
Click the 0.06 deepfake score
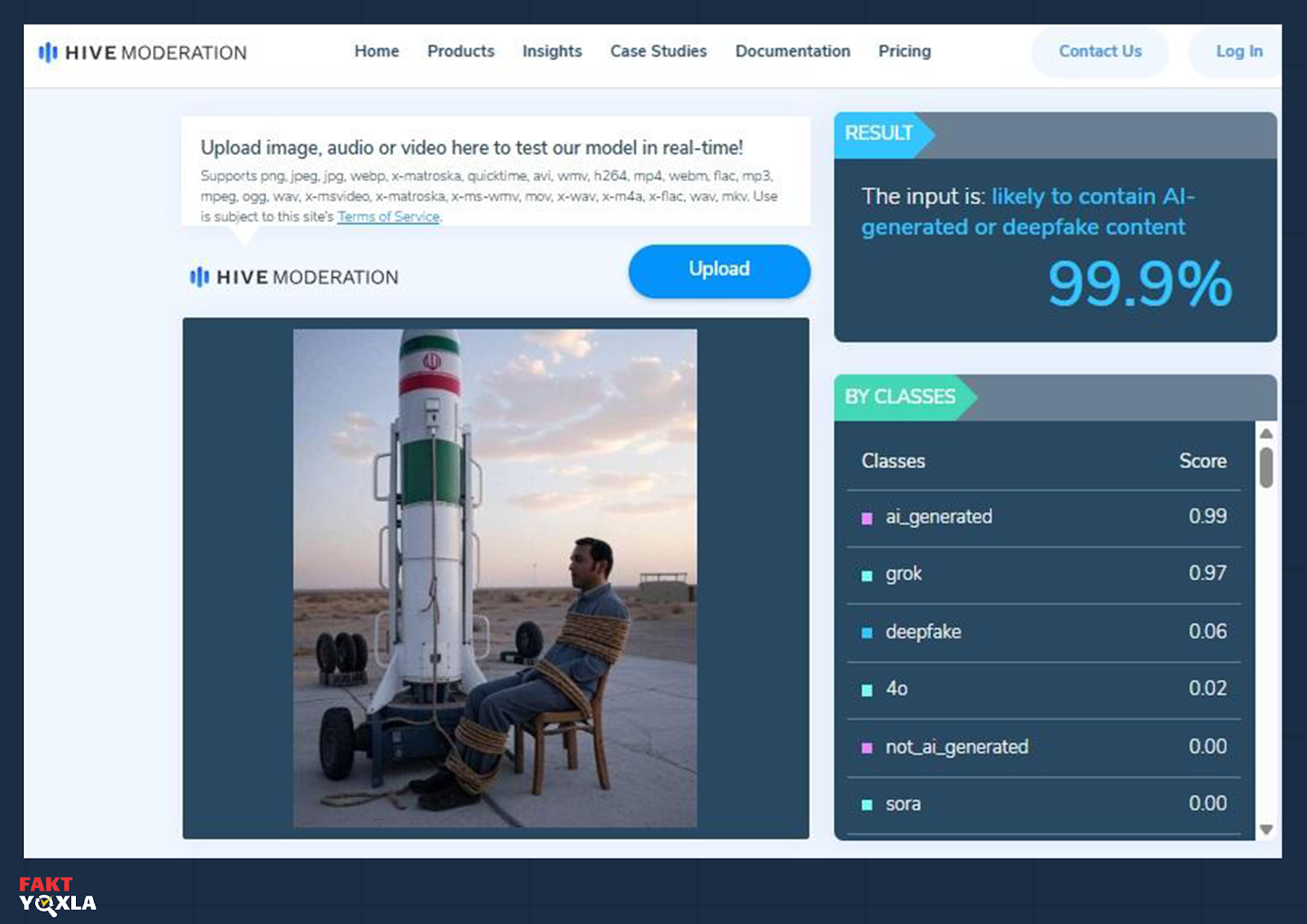(x=1207, y=632)
